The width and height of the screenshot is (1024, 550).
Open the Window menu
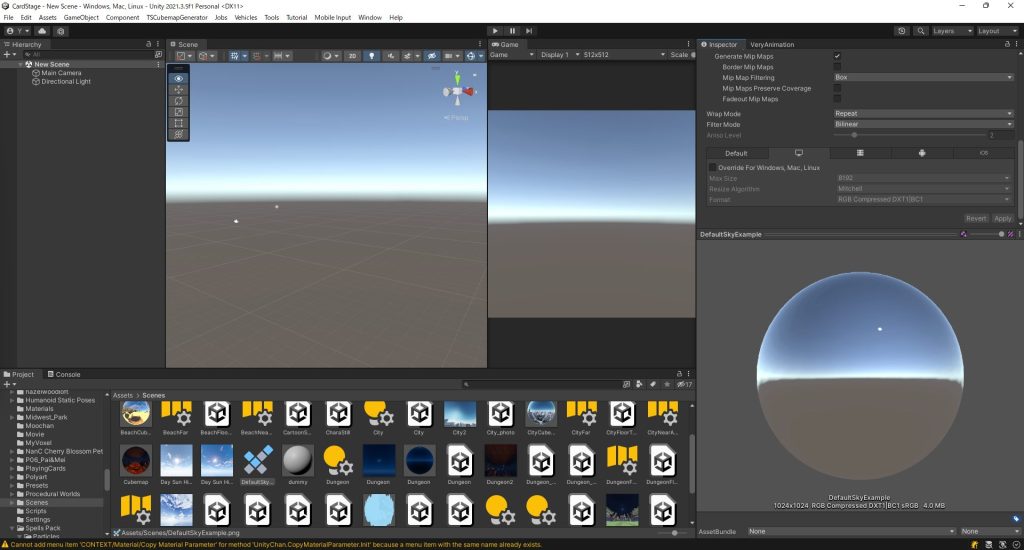tap(370, 18)
